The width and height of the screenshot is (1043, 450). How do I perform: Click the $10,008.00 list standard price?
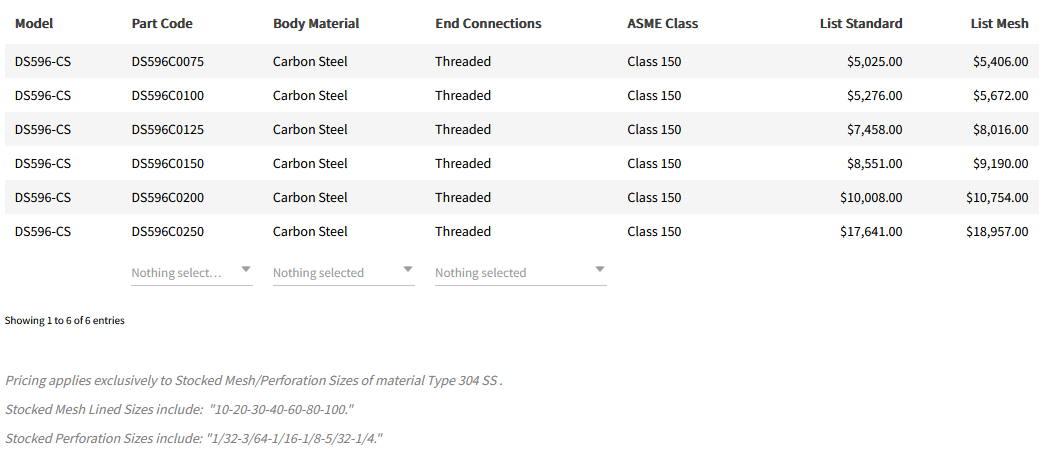[x=871, y=197]
